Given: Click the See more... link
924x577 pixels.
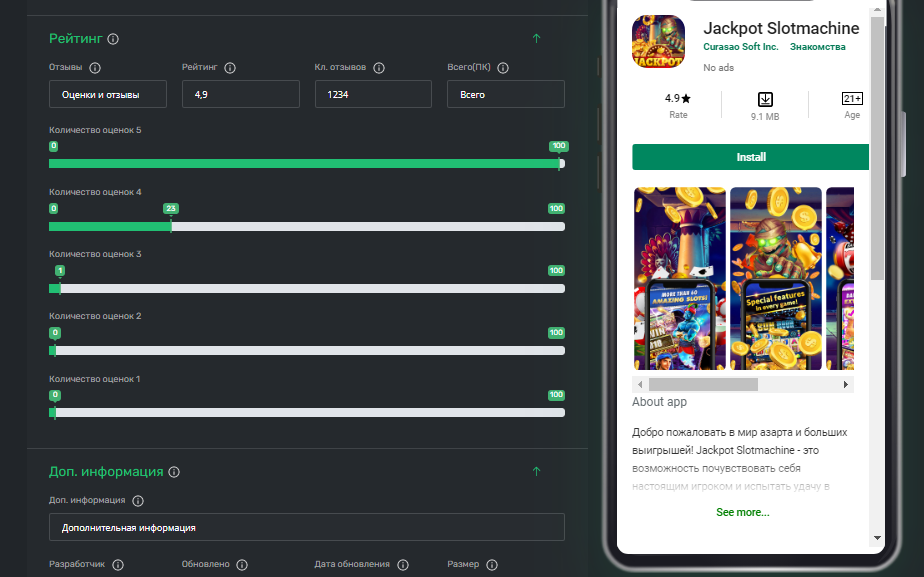Looking at the screenshot, I should click(x=742, y=512).
